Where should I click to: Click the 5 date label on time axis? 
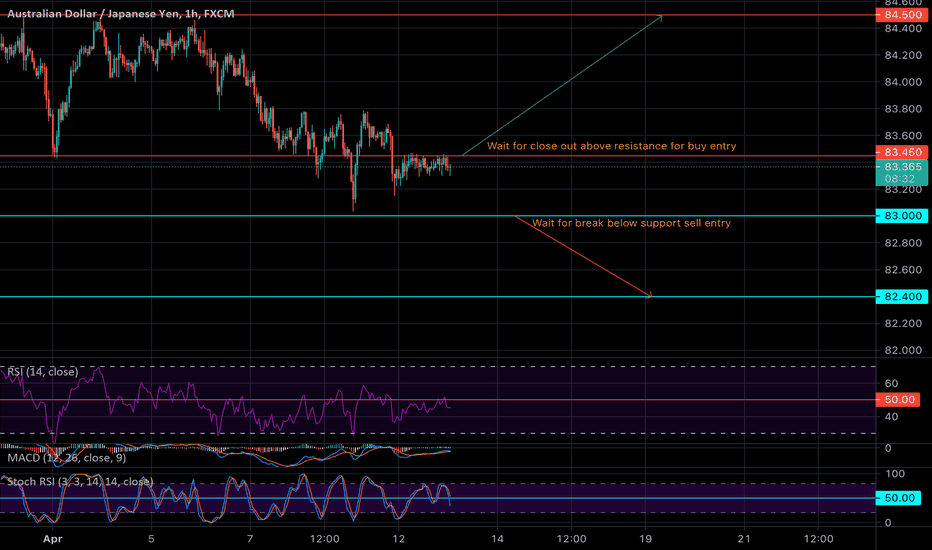pyautogui.click(x=151, y=539)
